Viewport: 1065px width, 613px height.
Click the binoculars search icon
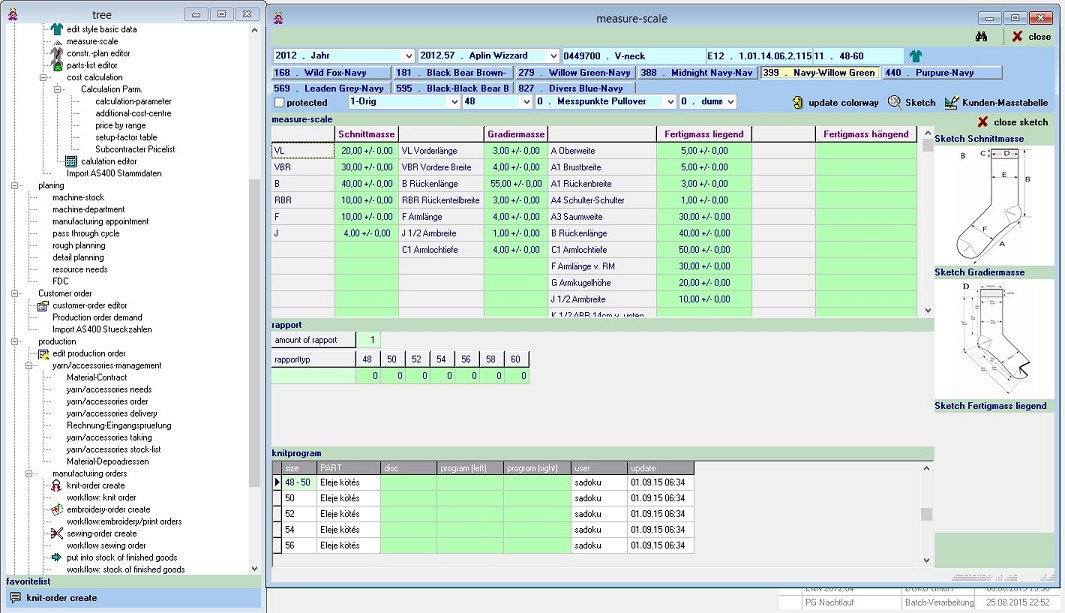click(x=981, y=36)
